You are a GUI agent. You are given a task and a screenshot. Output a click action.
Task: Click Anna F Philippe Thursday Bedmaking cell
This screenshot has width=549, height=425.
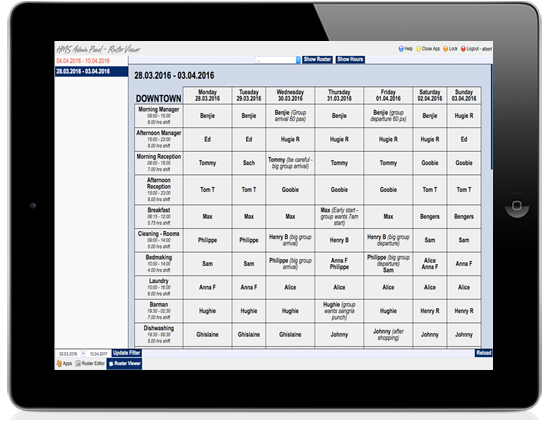point(339,263)
